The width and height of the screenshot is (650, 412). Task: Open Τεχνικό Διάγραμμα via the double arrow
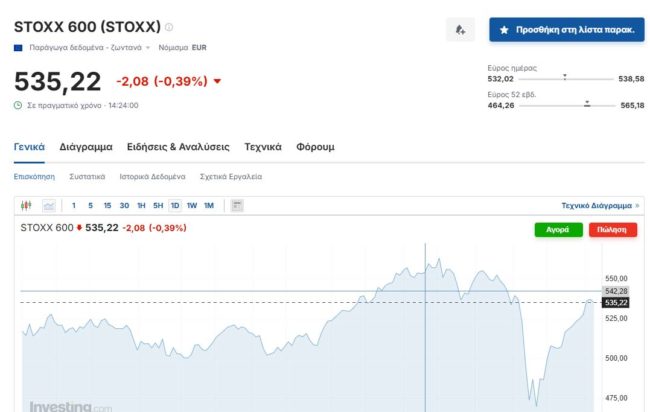[x=637, y=205]
